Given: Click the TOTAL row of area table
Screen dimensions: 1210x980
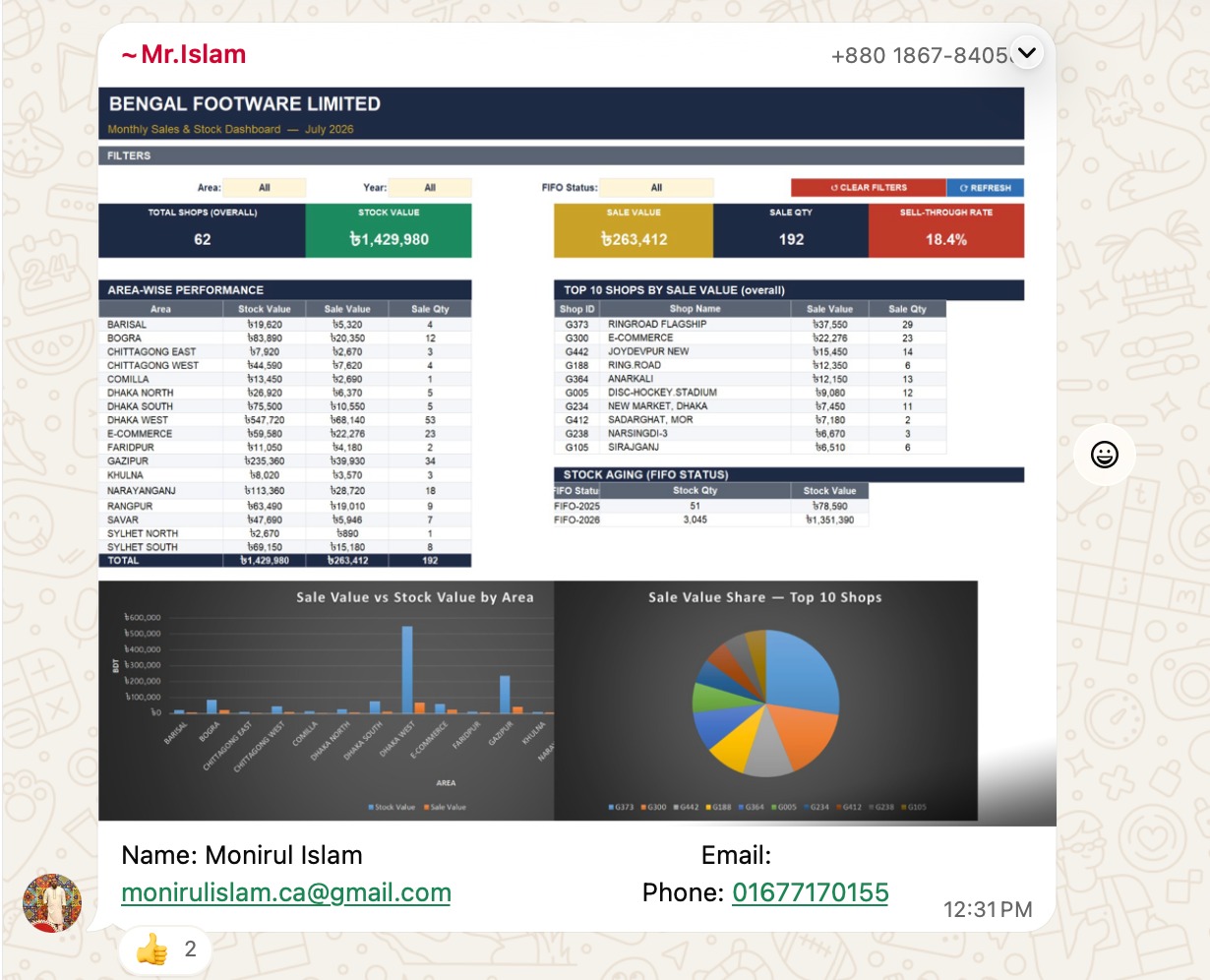Looking at the screenshot, I should pyautogui.click(x=285, y=561).
